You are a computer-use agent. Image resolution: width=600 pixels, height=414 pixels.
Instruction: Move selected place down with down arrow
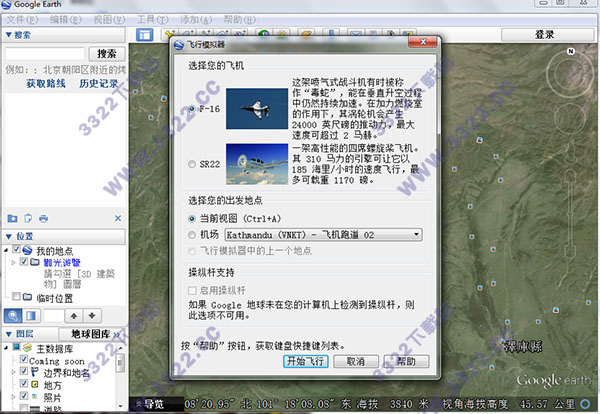(92, 316)
